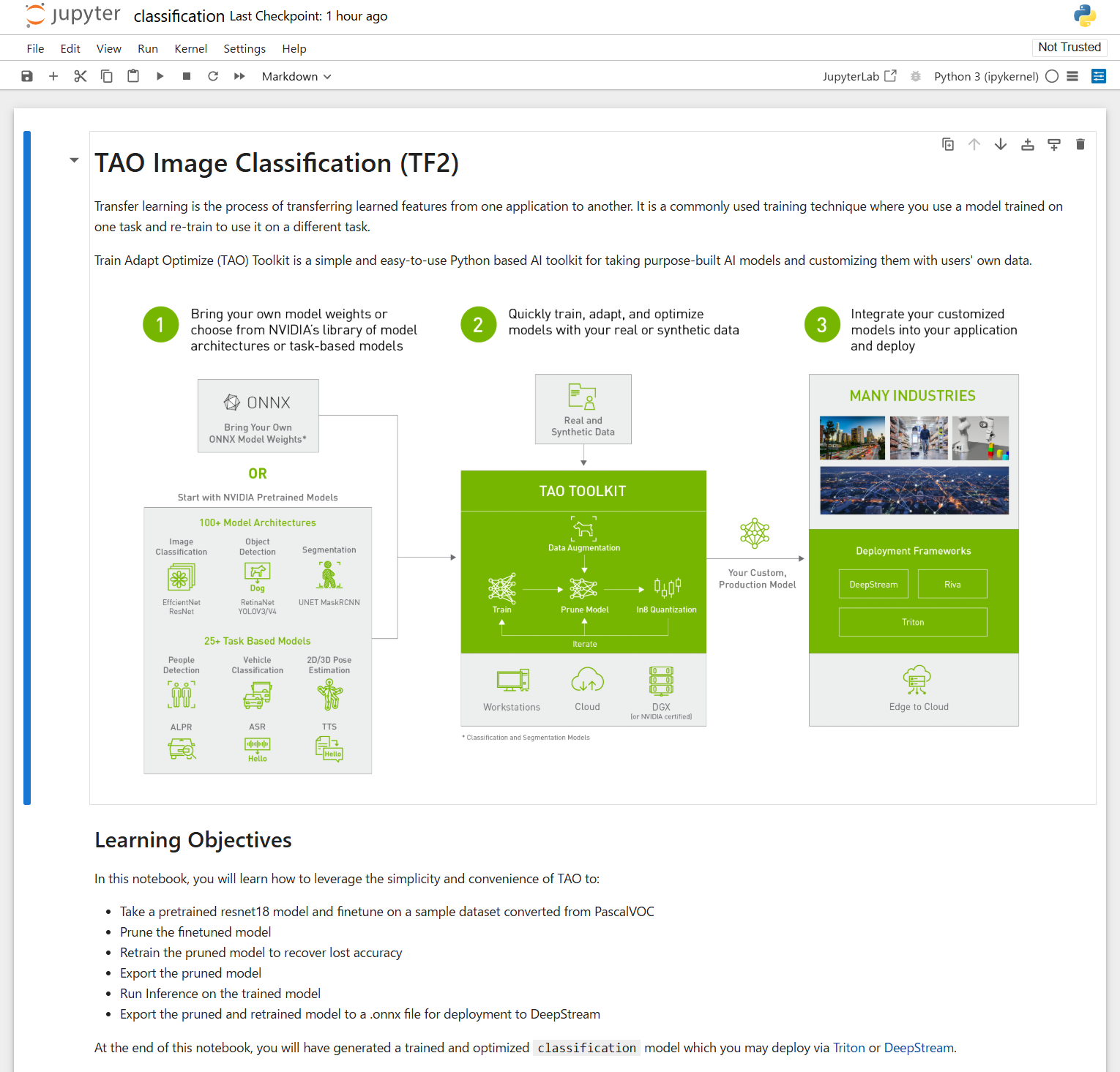Open notebook in JupyterLab
The width and height of the screenshot is (1120, 1072).
point(859,76)
